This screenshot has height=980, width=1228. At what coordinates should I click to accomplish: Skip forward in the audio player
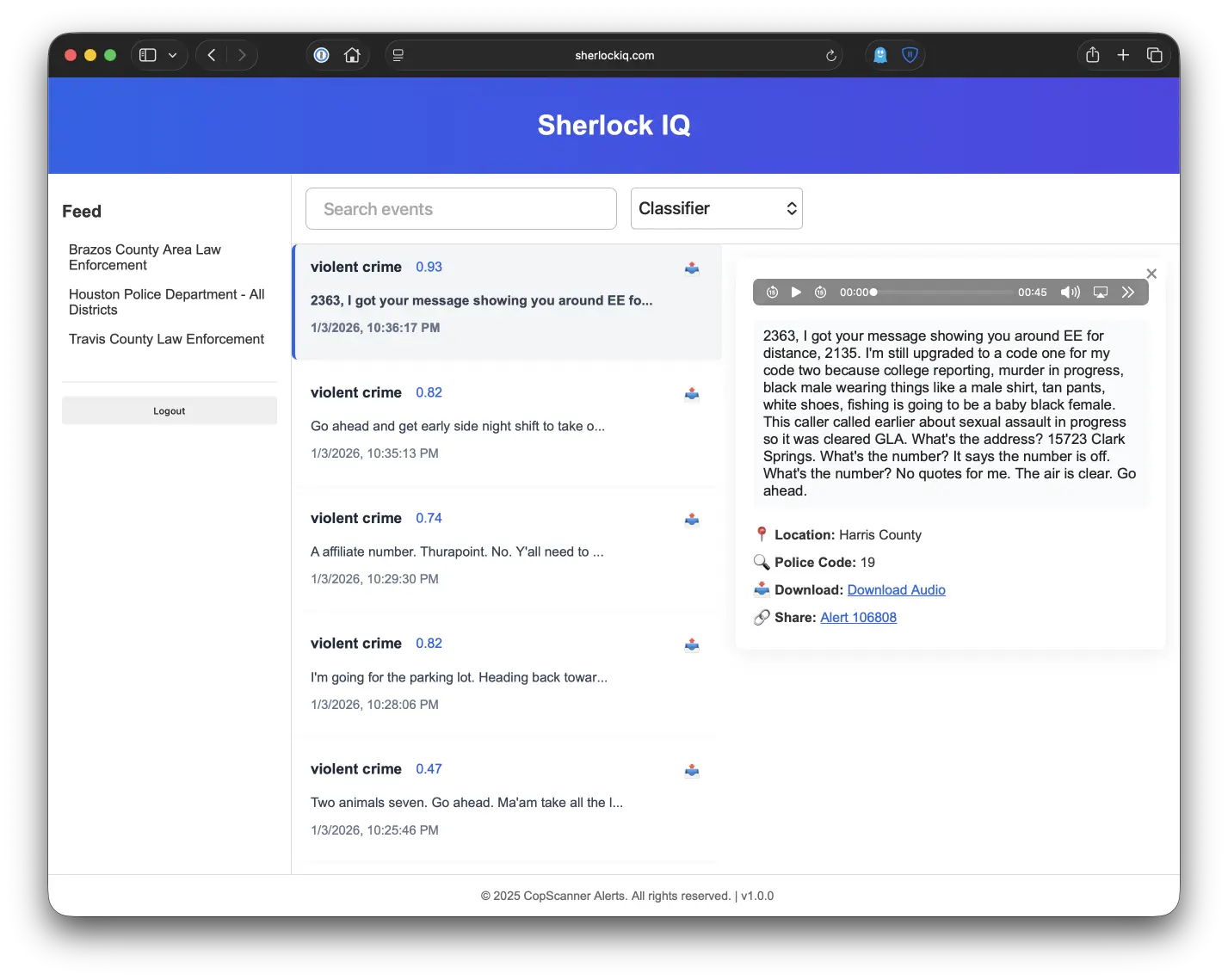(x=821, y=293)
